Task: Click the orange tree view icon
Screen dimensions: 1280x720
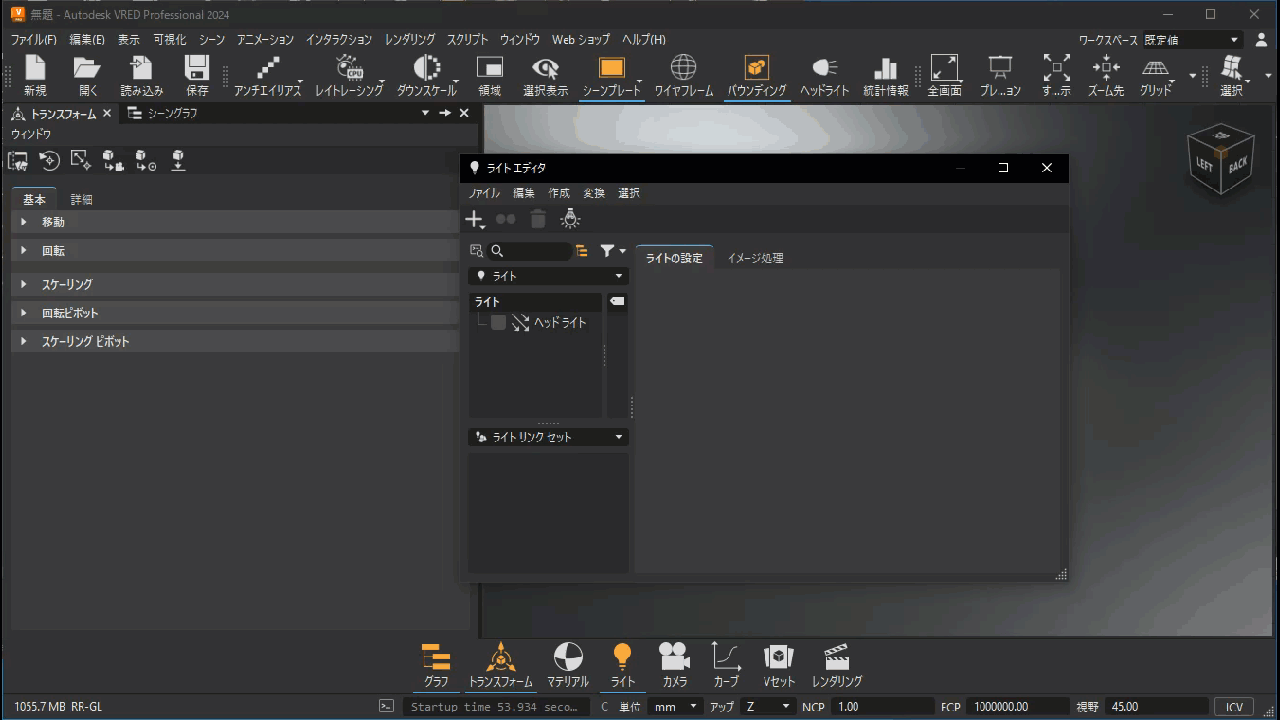Action: (582, 251)
